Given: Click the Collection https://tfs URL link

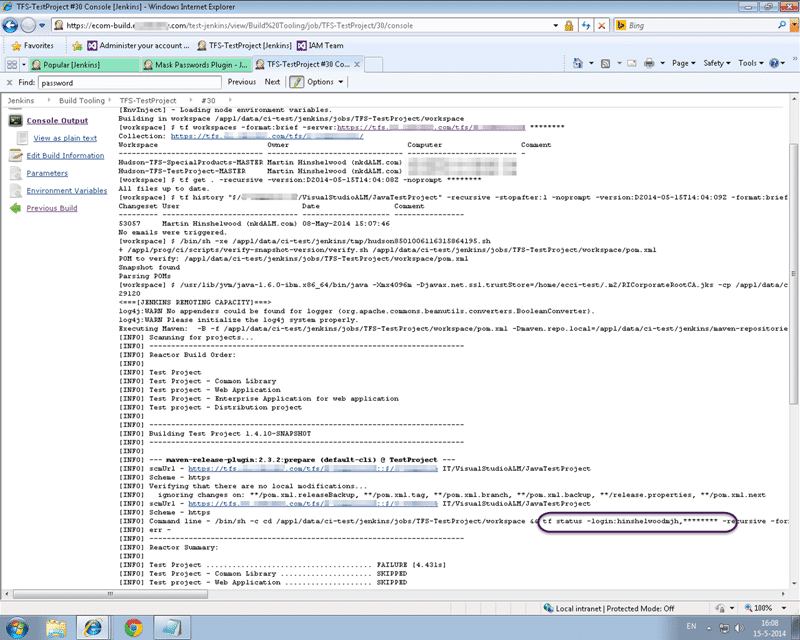Looking at the screenshot, I should 267,136.
